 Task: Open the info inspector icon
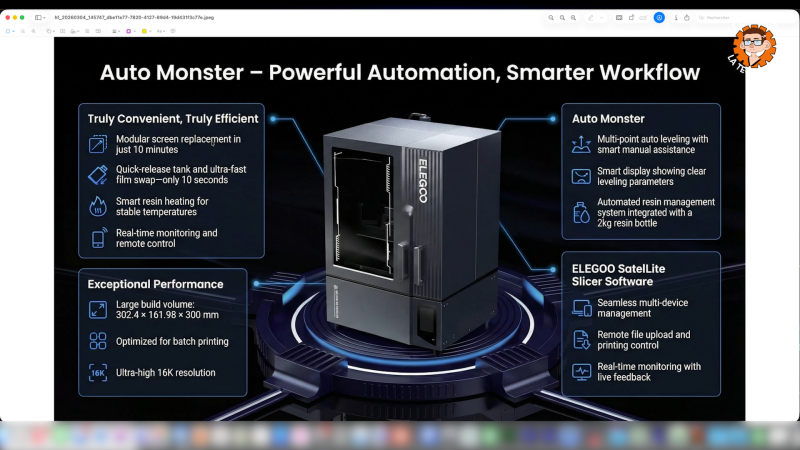coord(676,17)
